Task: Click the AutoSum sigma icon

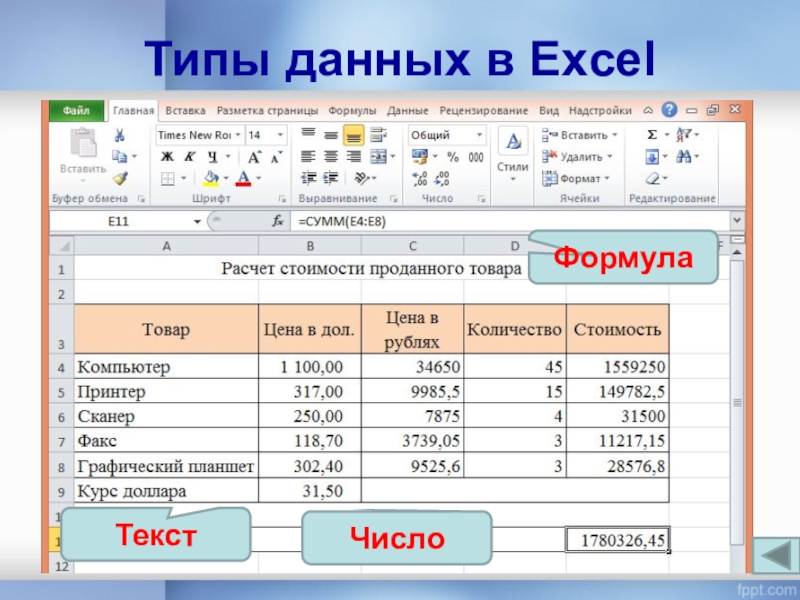Action: 652,135
